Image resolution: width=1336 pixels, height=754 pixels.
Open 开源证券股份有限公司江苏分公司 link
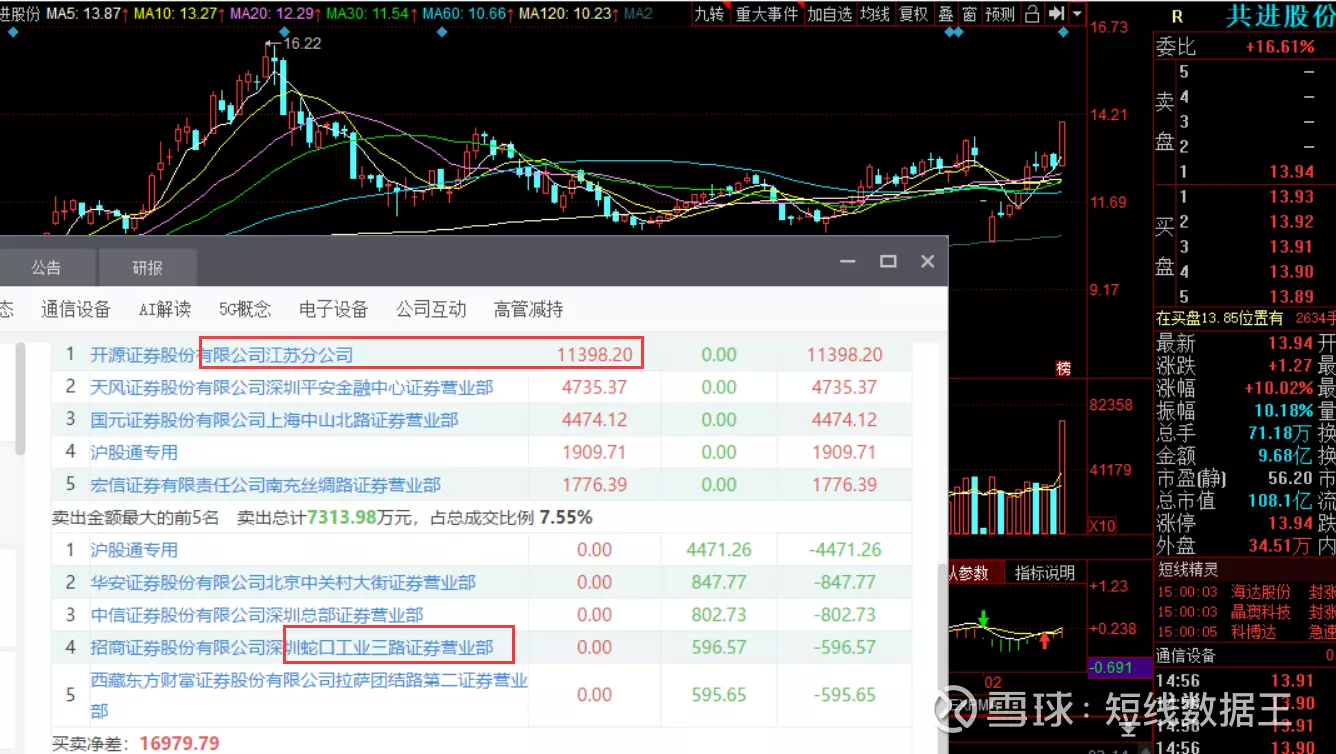tap(221, 355)
